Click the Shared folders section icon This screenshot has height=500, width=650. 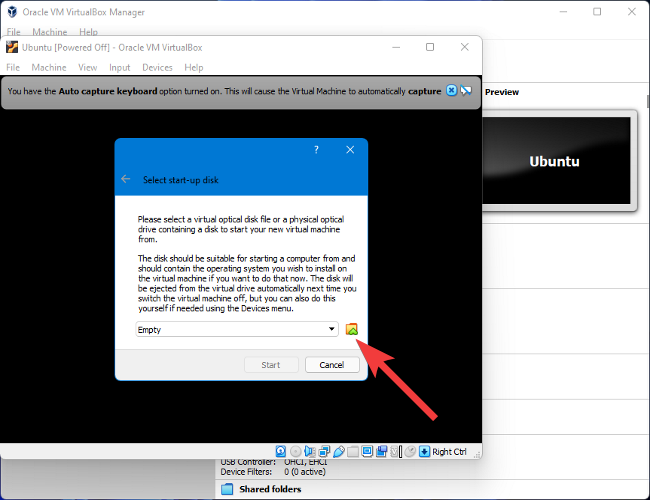[x=227, y=489]
